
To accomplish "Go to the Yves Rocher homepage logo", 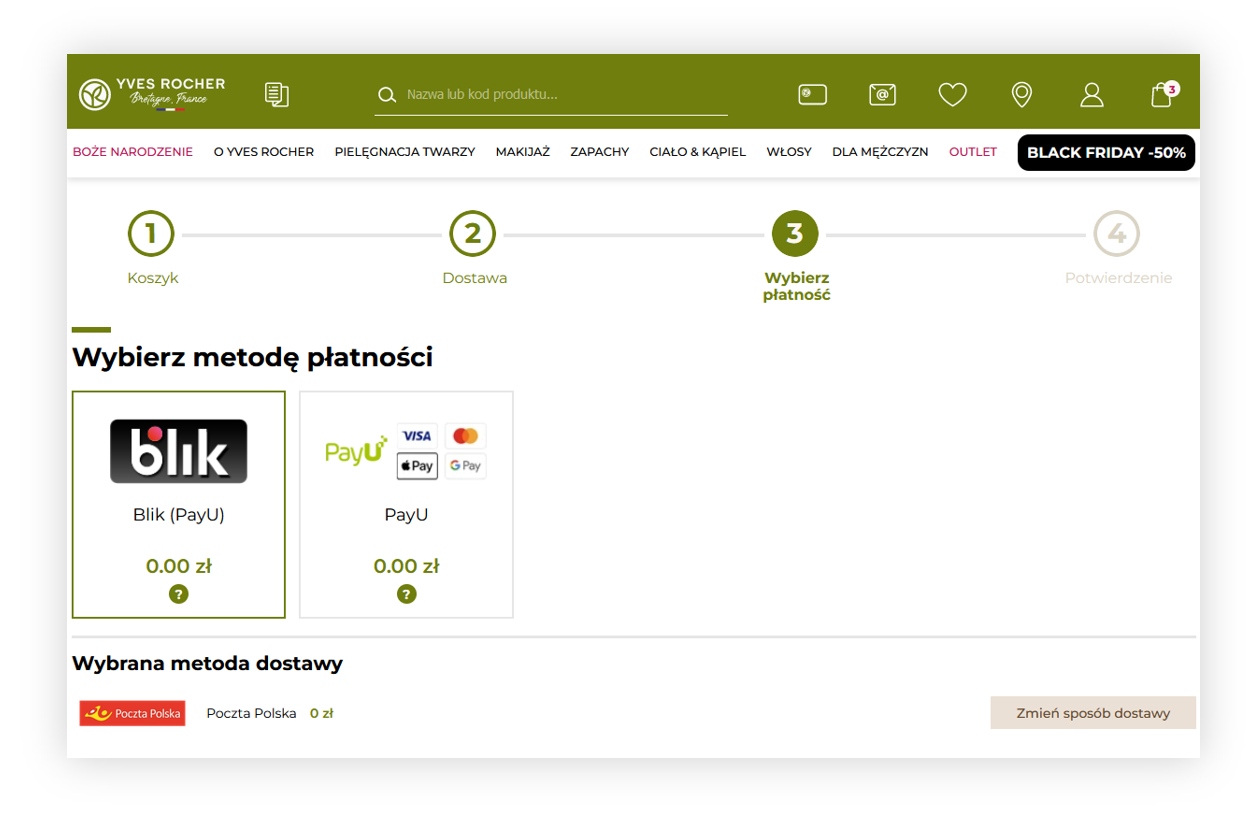I will (x=152, y=94).
